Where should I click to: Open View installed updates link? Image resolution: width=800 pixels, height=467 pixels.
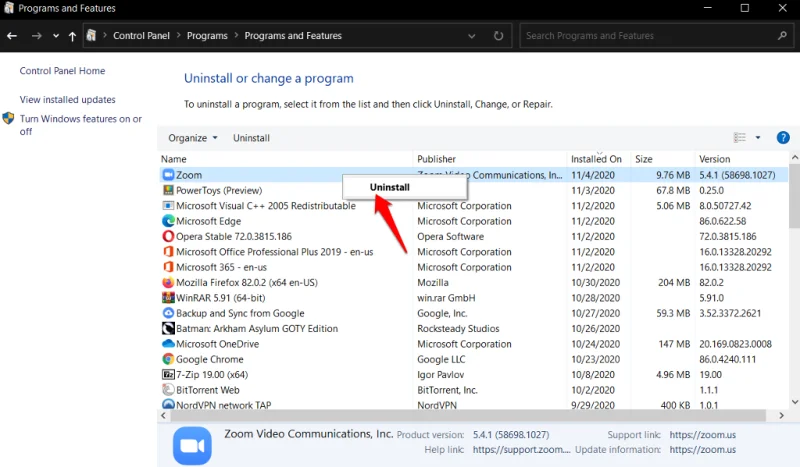coord(67,100)
